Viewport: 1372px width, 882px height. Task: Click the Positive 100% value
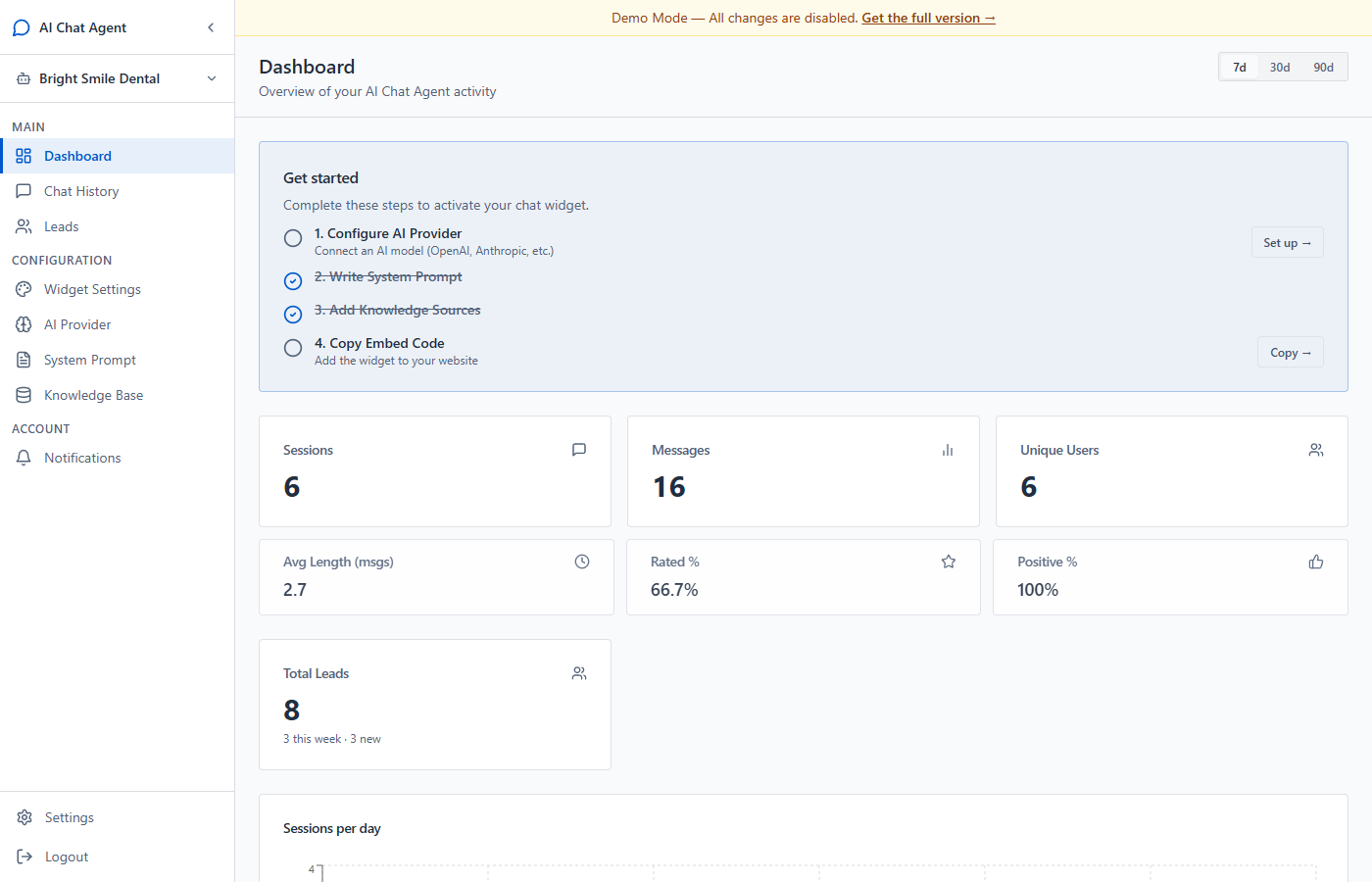tap(1038, 590)
